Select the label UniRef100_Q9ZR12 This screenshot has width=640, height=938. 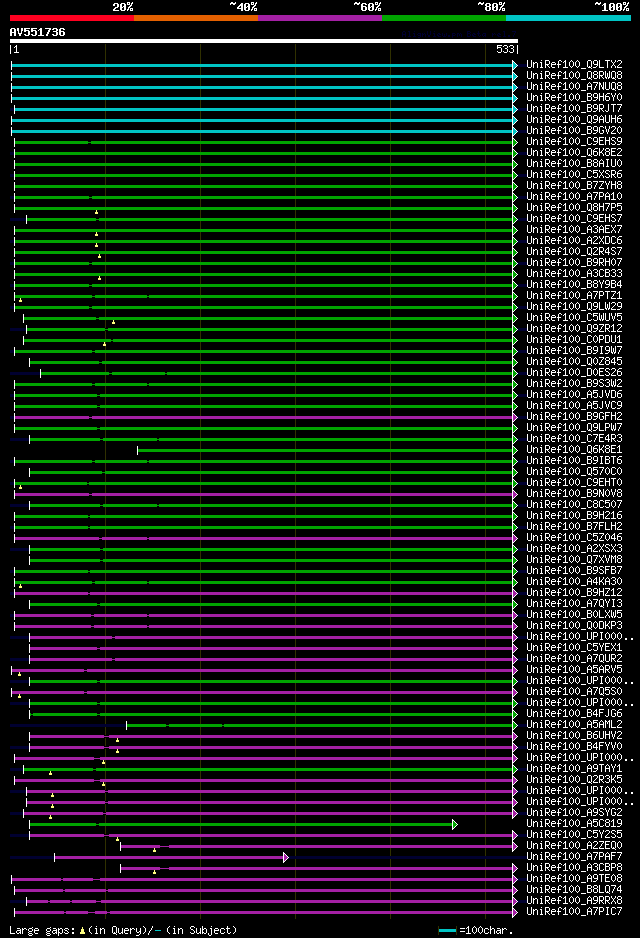click(574, 328)
